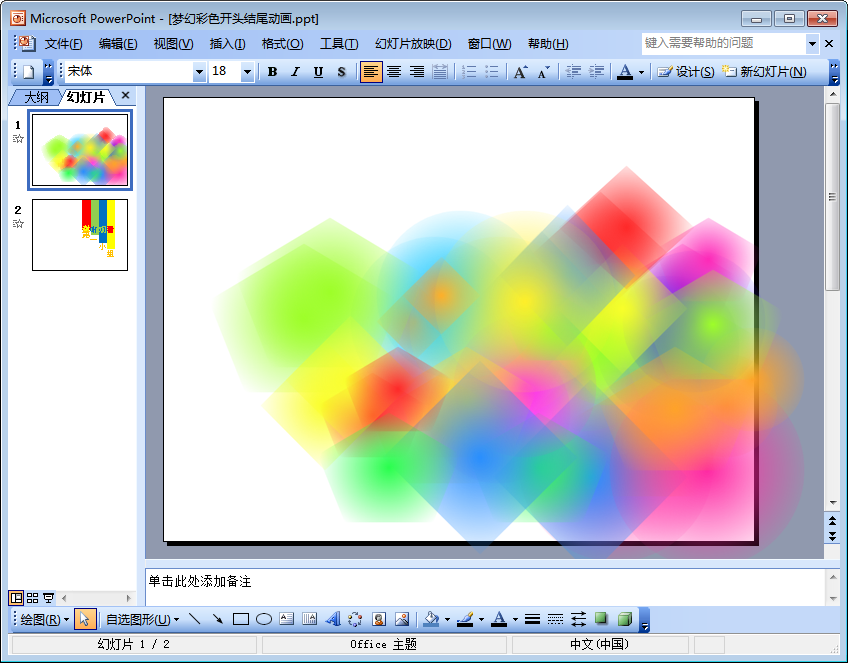Open fill color dropdown arrow
848x663 pixels.
pyautogui.click(x=447, y=620)
